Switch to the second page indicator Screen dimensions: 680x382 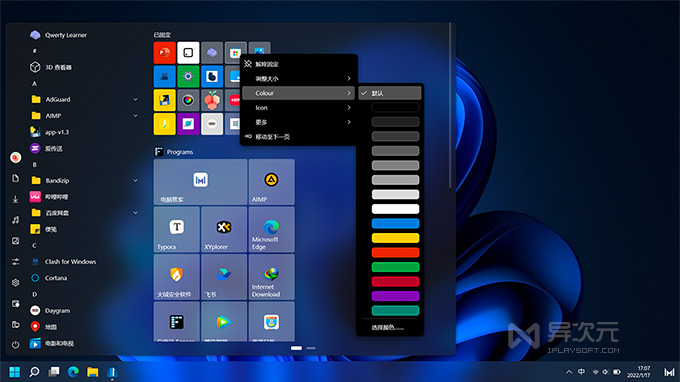coord(311,348)
